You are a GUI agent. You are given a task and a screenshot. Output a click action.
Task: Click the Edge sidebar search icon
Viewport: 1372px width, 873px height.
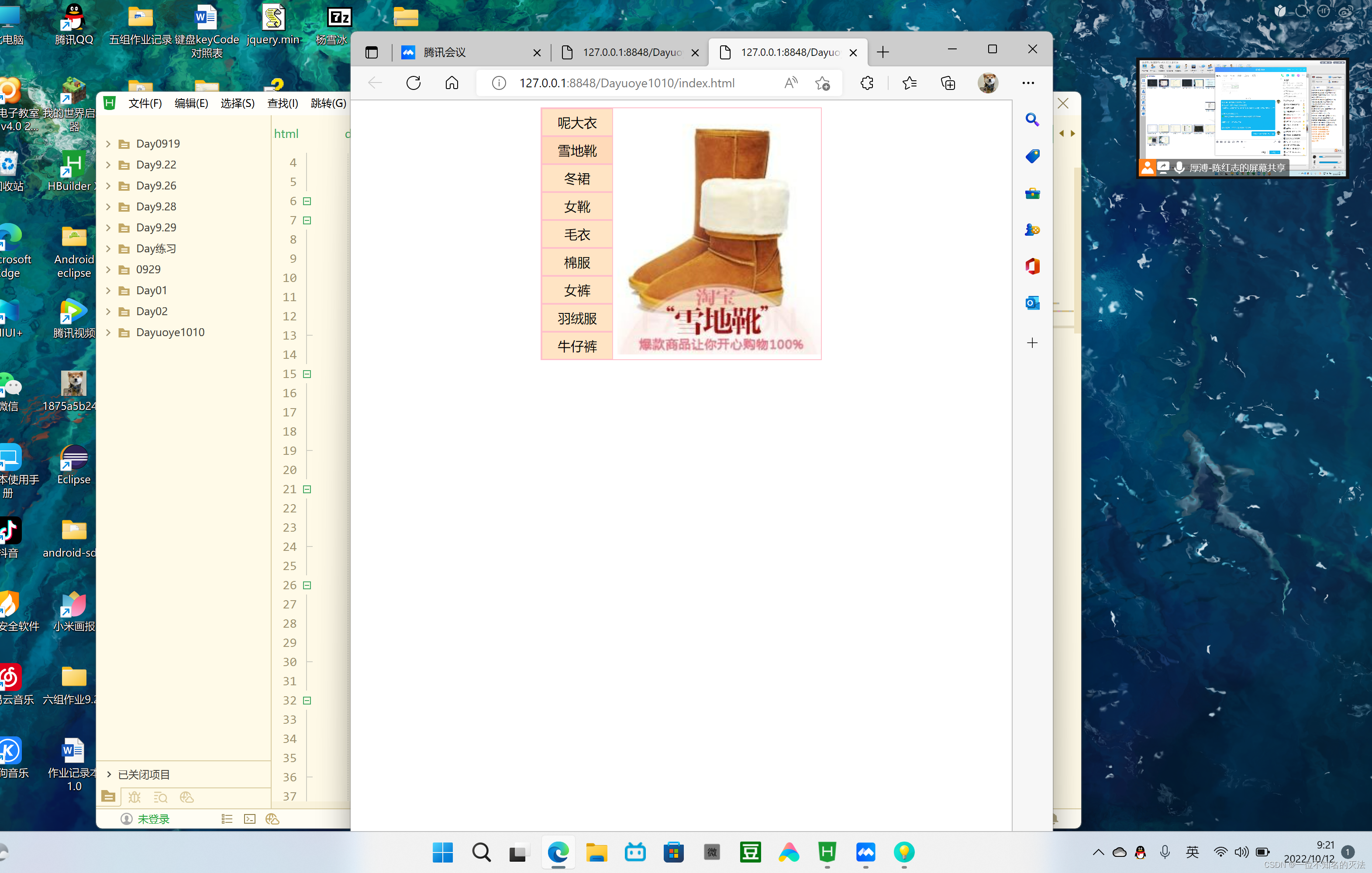pos(1032,120)
